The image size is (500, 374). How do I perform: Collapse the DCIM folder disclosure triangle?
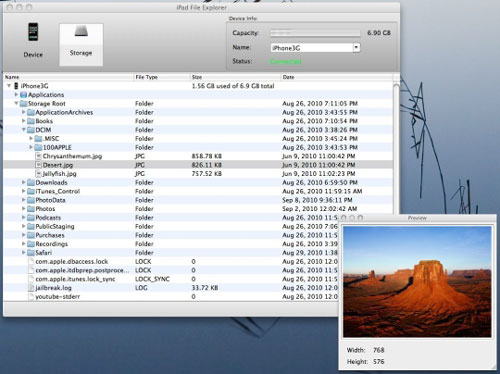pyautogui.click(x=24, y=130)
